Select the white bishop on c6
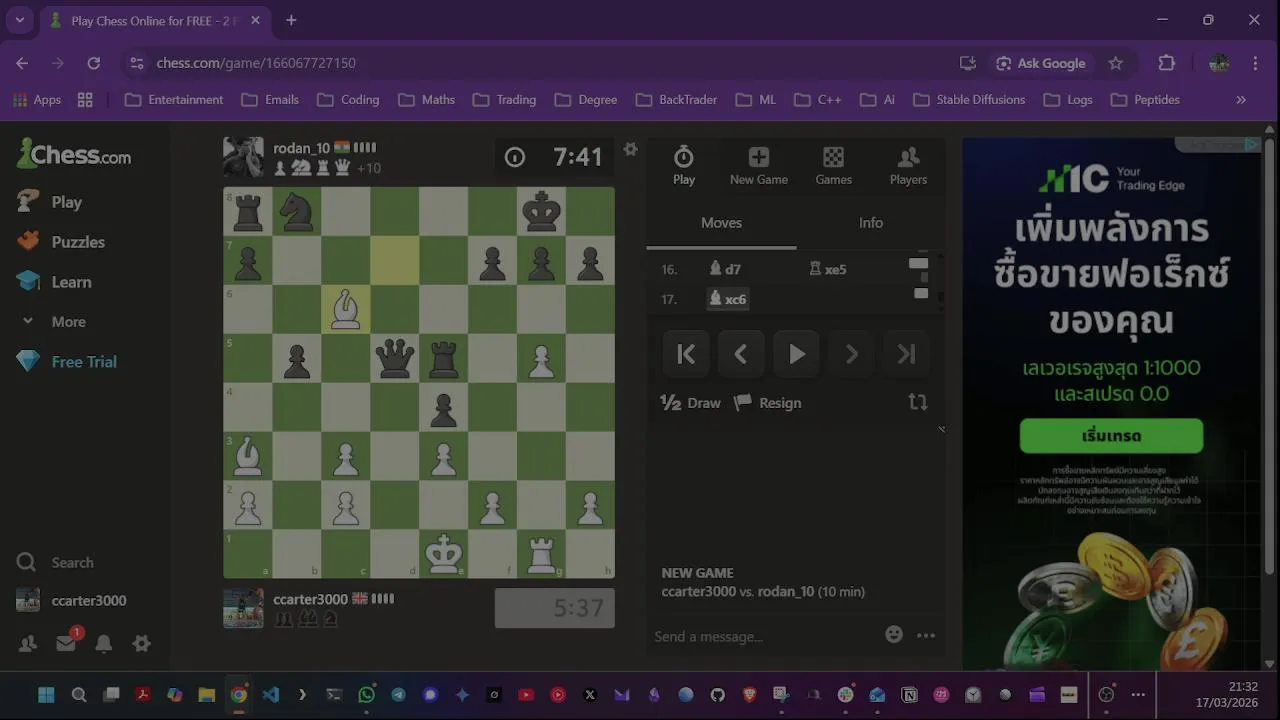The image size is (1280, 720). (345, 309)
